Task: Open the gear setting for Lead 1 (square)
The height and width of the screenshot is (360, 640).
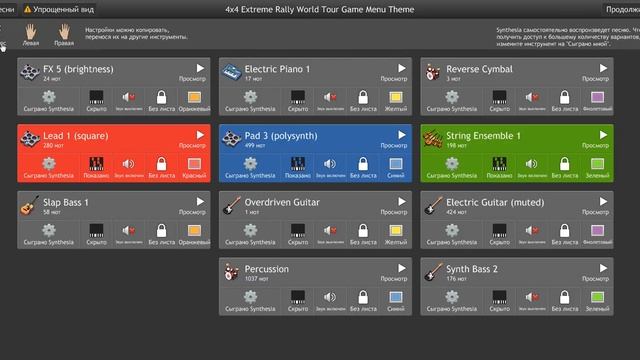Action: click(x=49, y=164)
